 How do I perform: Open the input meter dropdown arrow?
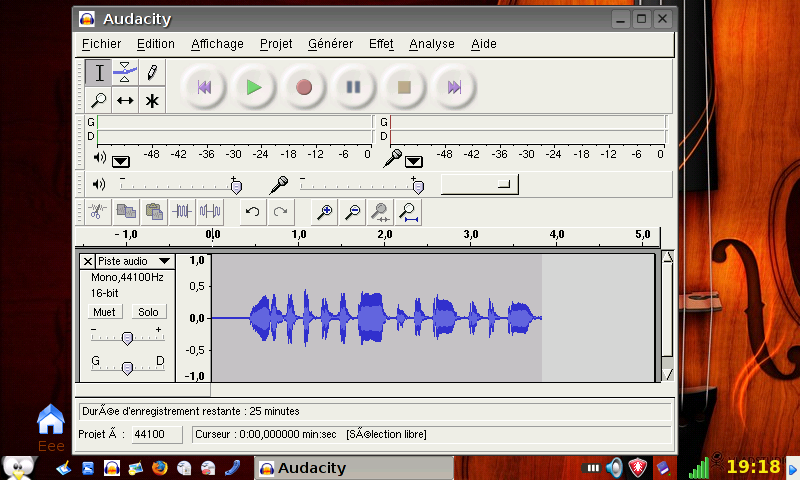414,162
